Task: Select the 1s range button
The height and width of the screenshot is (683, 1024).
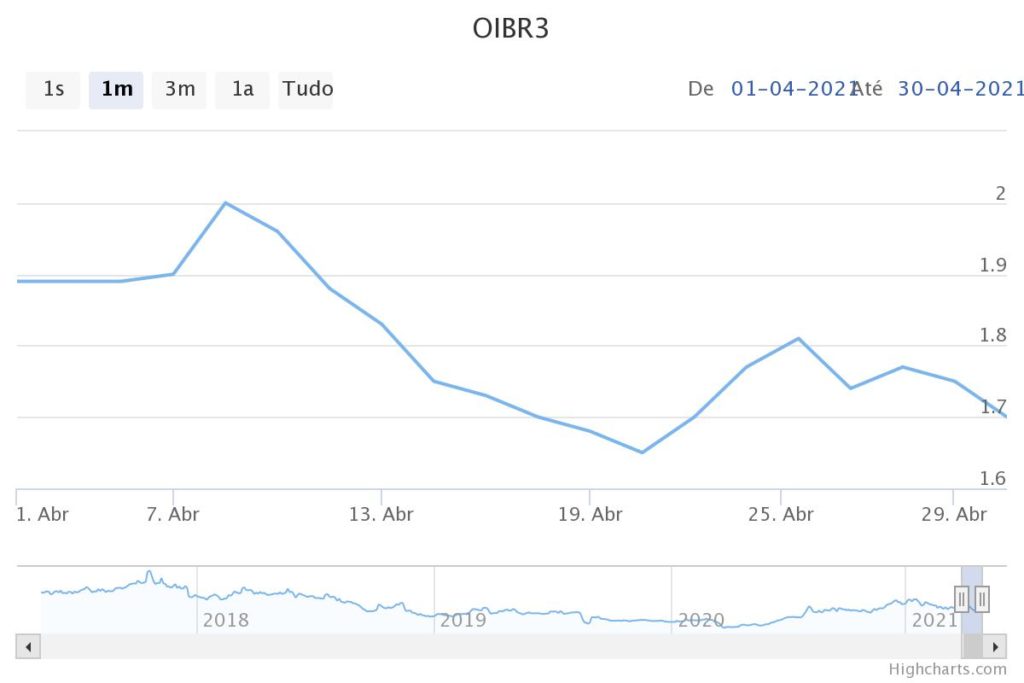Action: [x=53, y=89]
